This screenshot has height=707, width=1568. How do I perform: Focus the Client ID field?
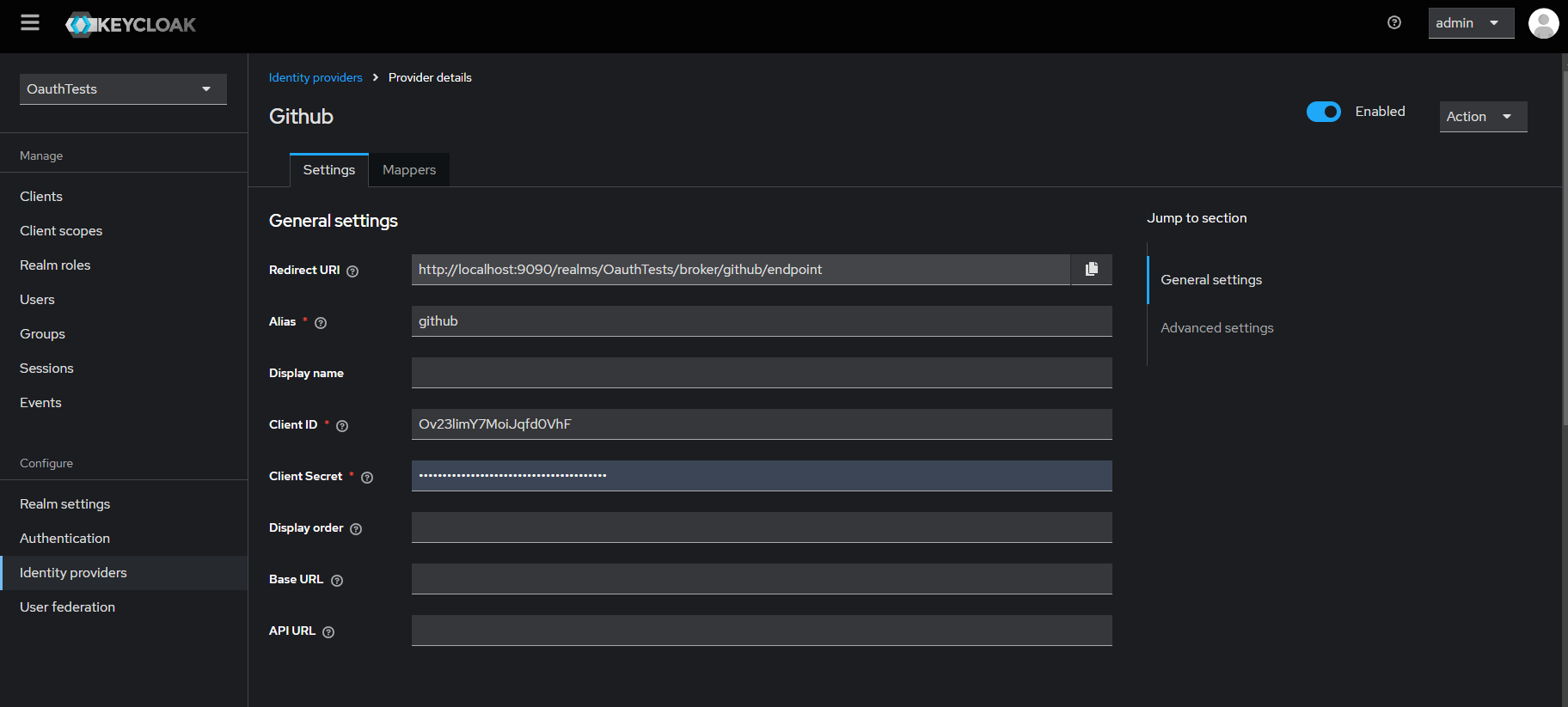pos(762,424)
